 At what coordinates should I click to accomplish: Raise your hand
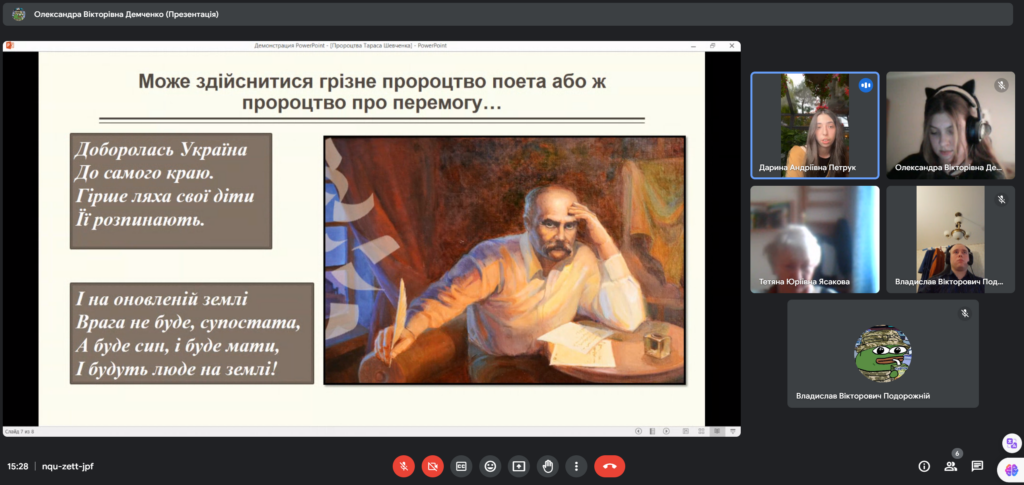[x=547, y=466]
